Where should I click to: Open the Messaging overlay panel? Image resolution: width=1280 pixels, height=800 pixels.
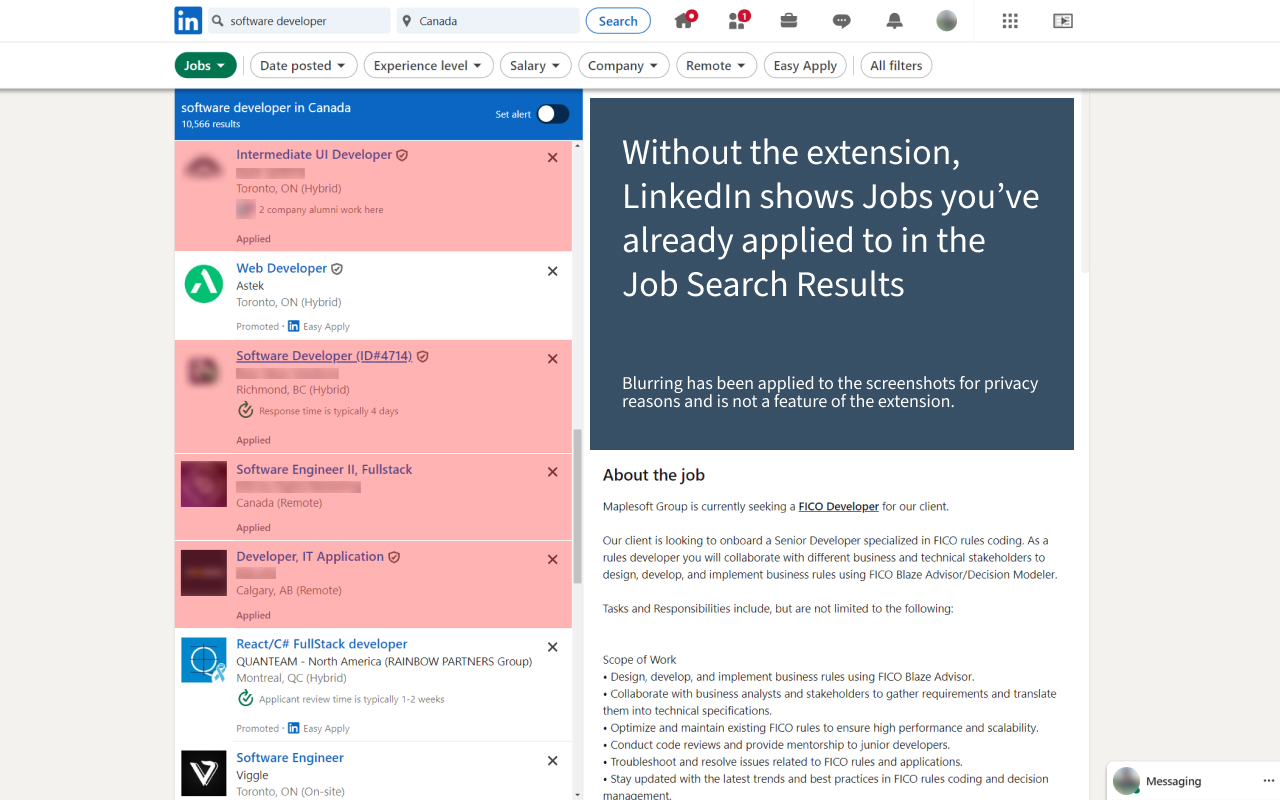1173,781
